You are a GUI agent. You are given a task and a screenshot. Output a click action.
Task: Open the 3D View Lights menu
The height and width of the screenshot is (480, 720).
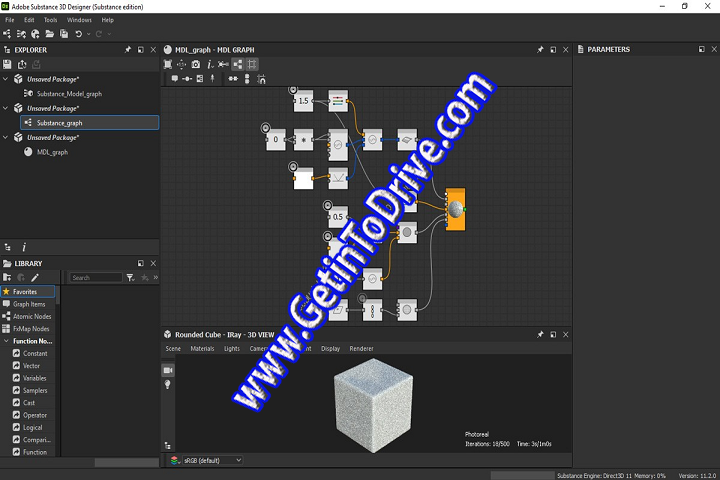(x=232, y=349)
